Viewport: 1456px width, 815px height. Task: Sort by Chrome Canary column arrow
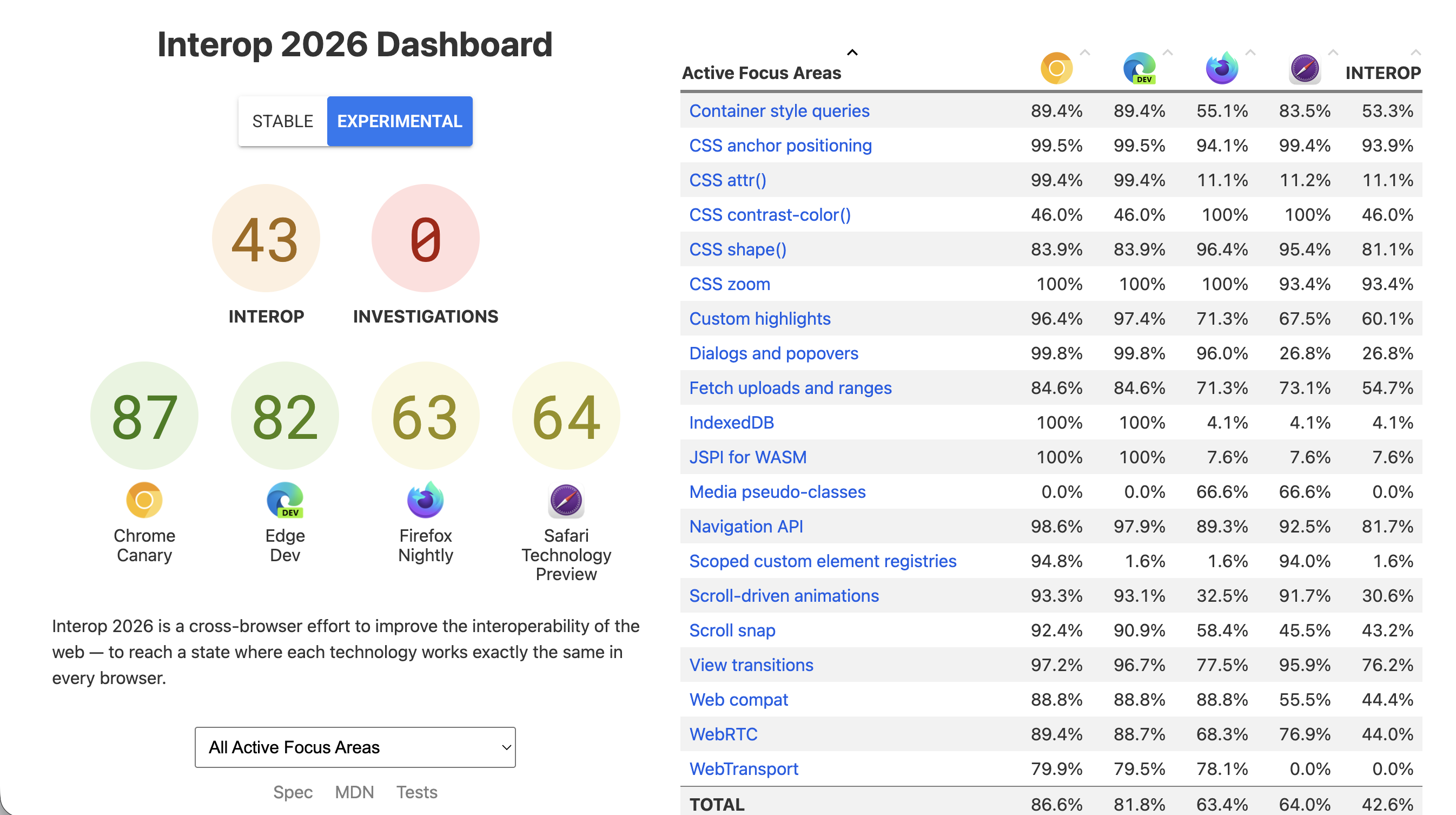(1084, 52)
